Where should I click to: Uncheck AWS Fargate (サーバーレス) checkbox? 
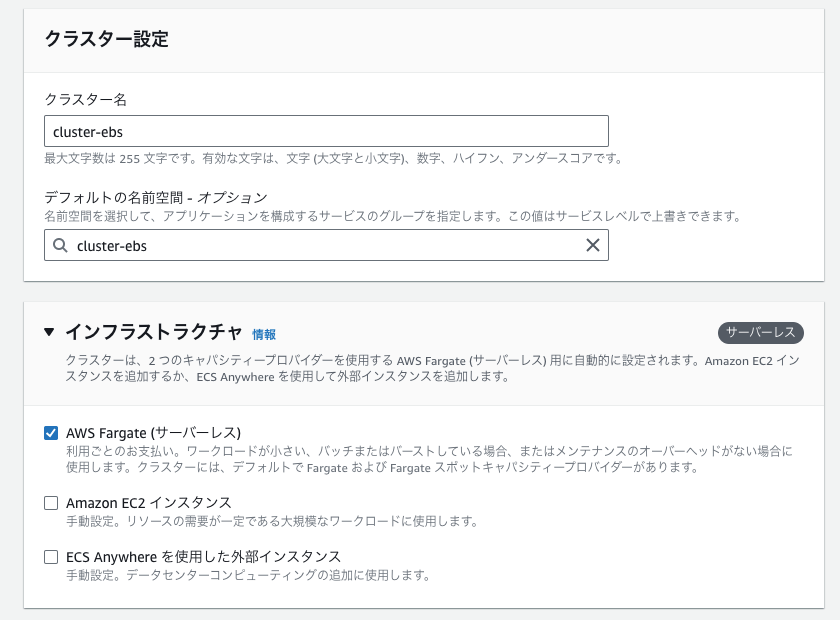[51, 432]
